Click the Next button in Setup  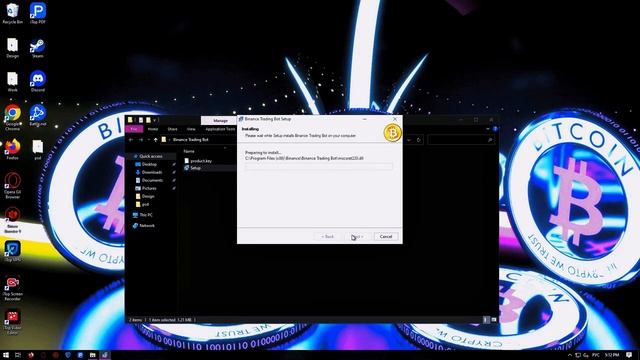pos(357,236)
